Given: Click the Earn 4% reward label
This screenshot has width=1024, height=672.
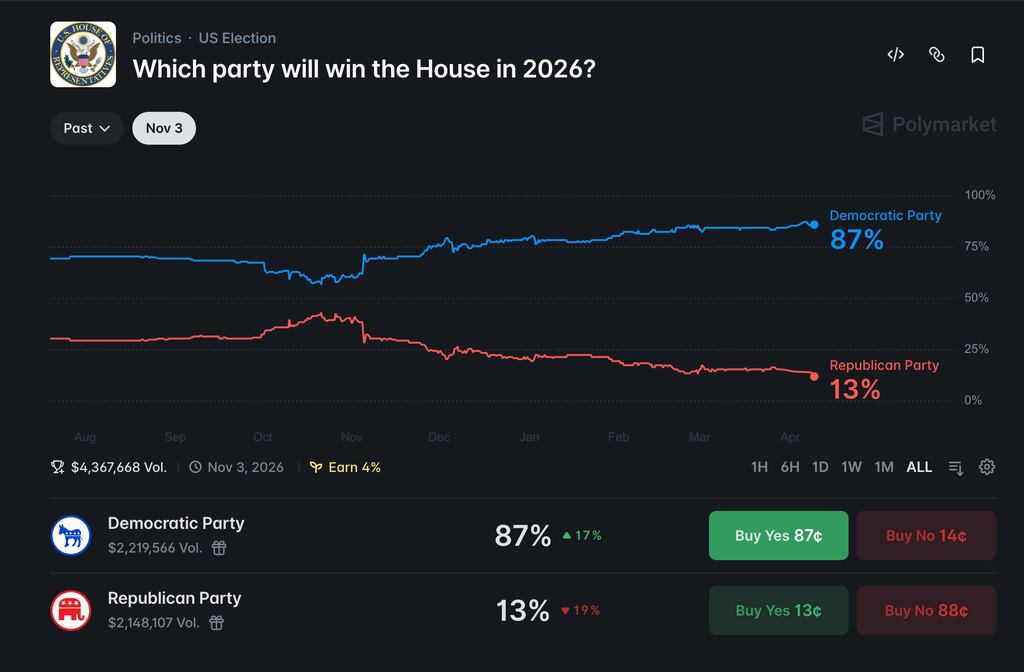Looking at the screenshot, I should pyautogui.click(x=345, y=467).
